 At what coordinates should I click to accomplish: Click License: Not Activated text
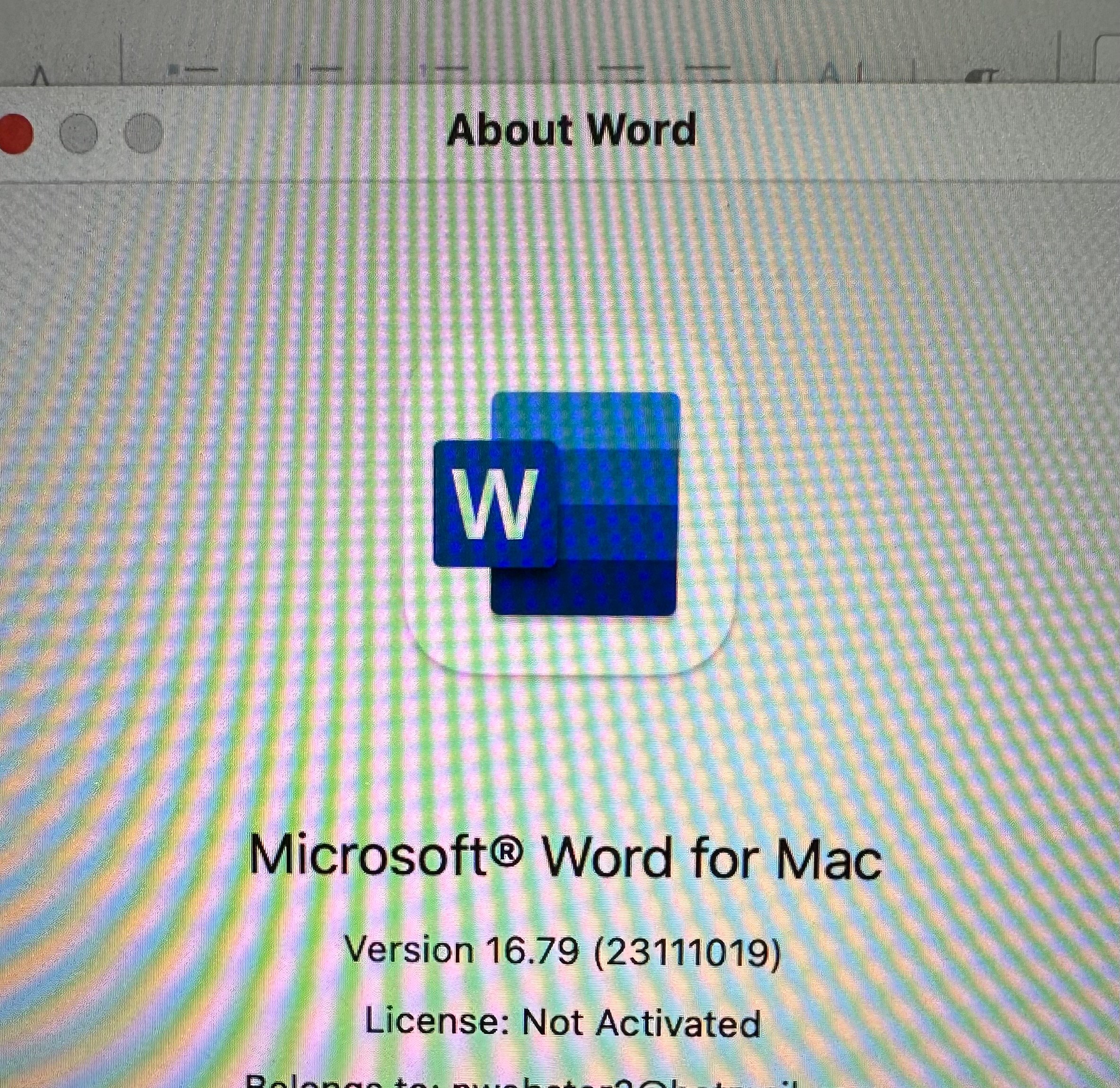tap(563, 1022)
